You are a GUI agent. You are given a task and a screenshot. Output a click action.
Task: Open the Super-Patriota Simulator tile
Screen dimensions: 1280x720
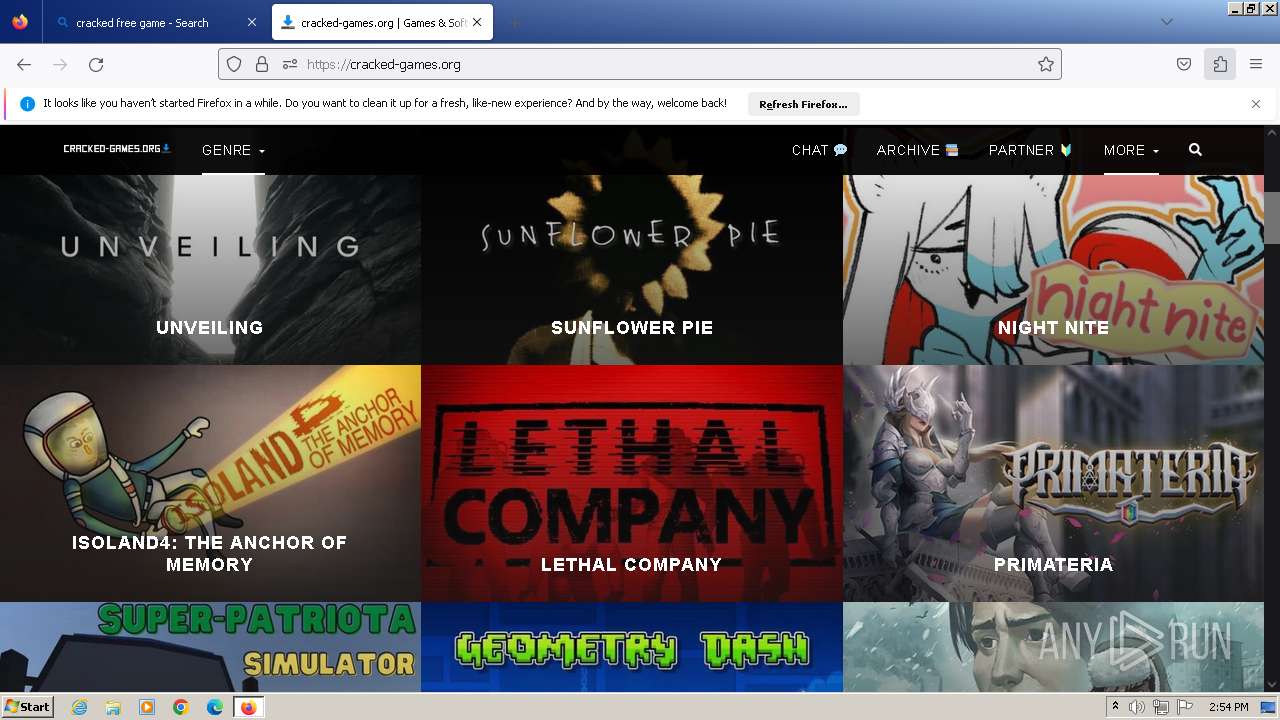click(210, 647)
